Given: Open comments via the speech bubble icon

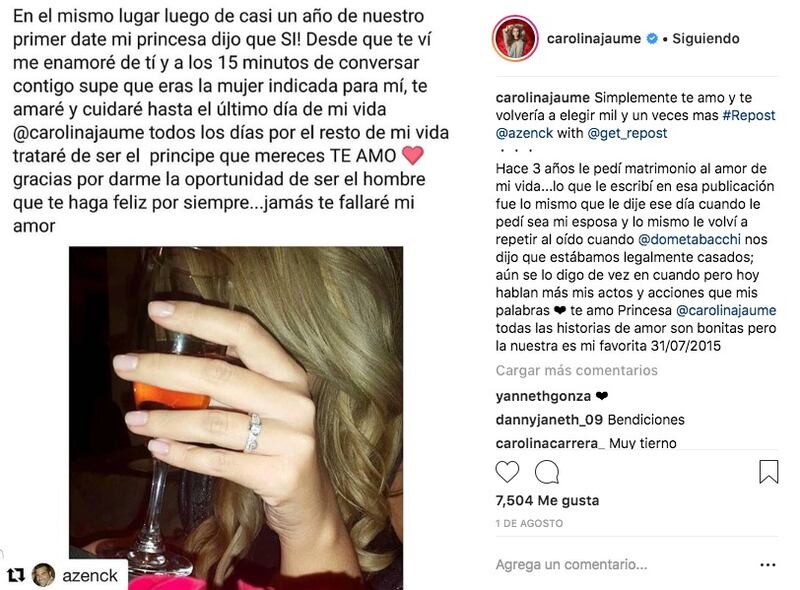Looking at the screenshot, I should [547, 472].
